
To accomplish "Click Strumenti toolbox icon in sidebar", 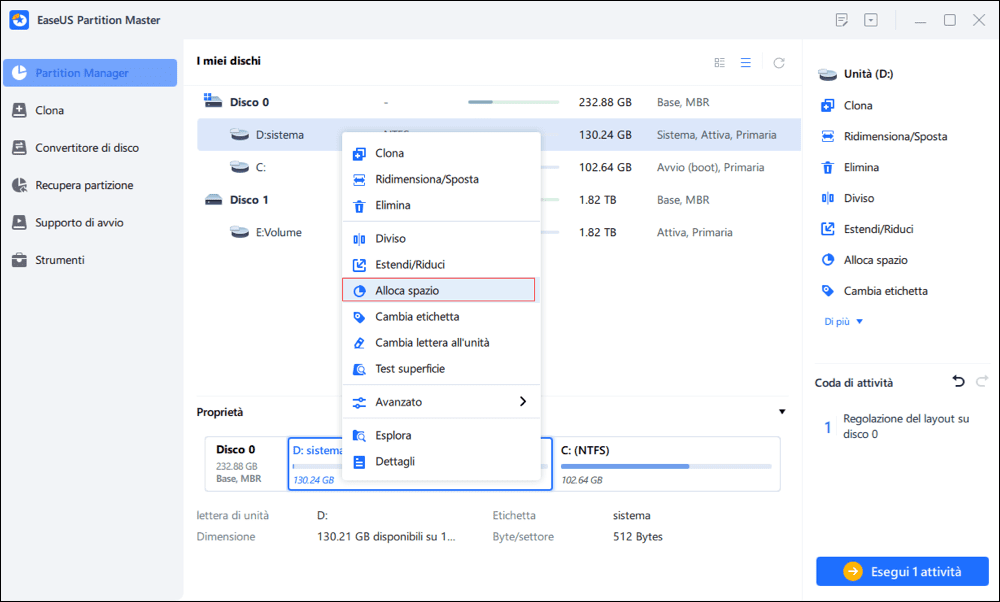I will pyautogui.click(x=19, y=260).
